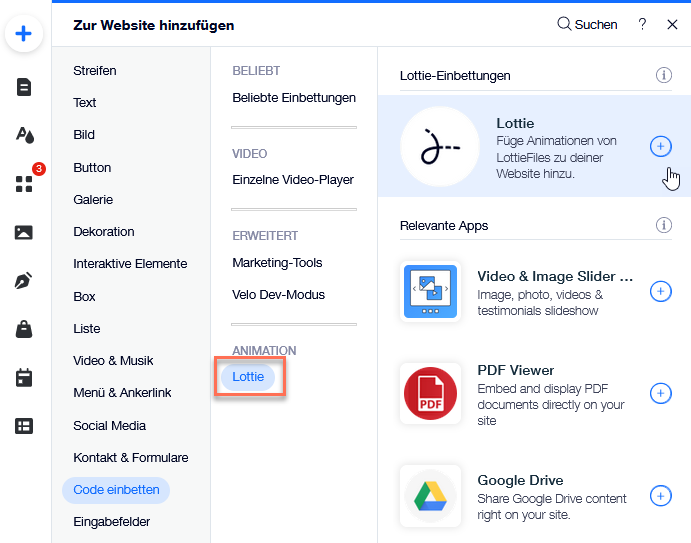This screenshot has width=691, height=543.
Task: Open Video & Musik category
Action: point(113,361)
